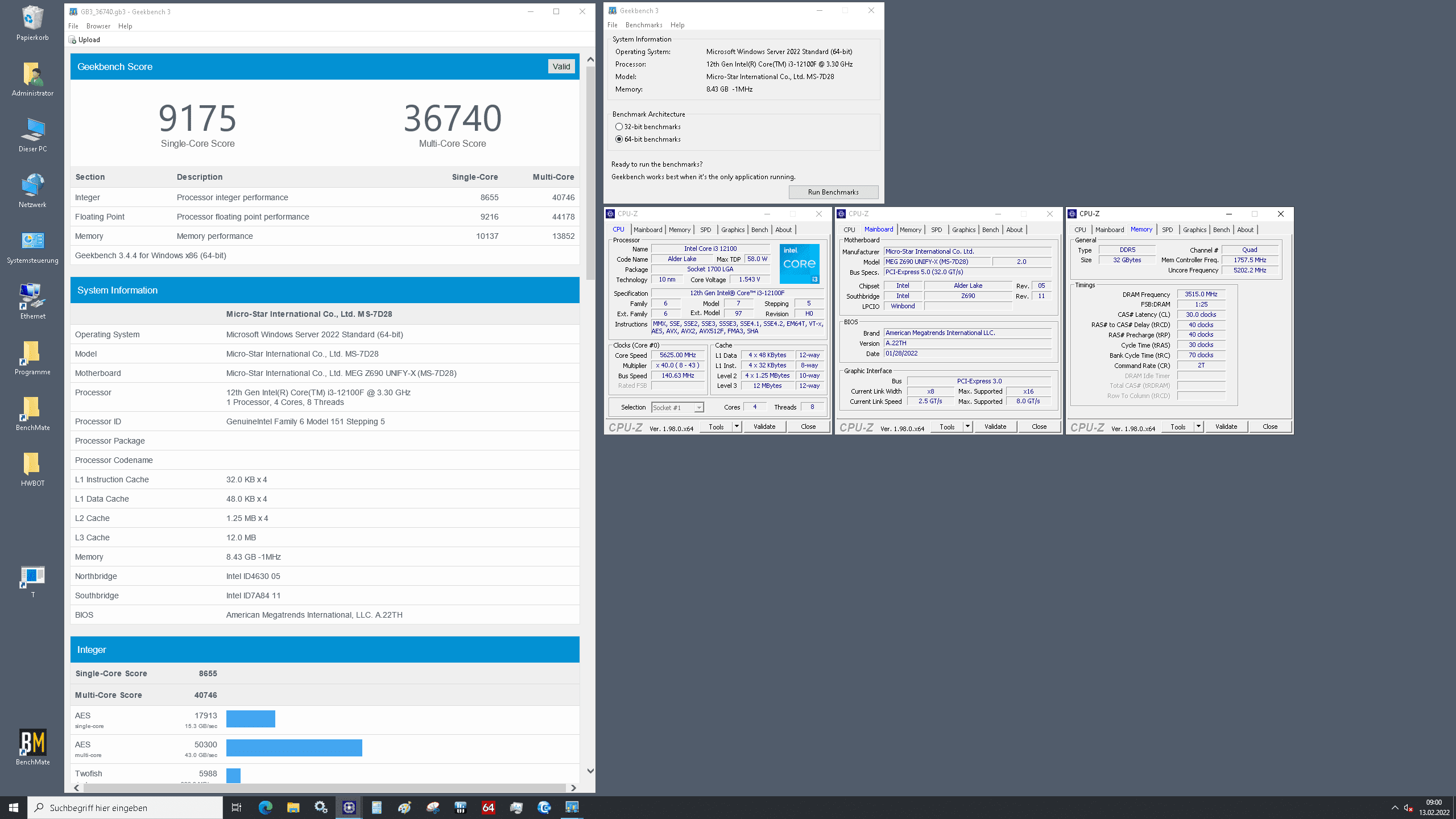Click Run Benchmarks in Geekbench
This screenshot has height=819, width=1456.
(x=833, y=192)
